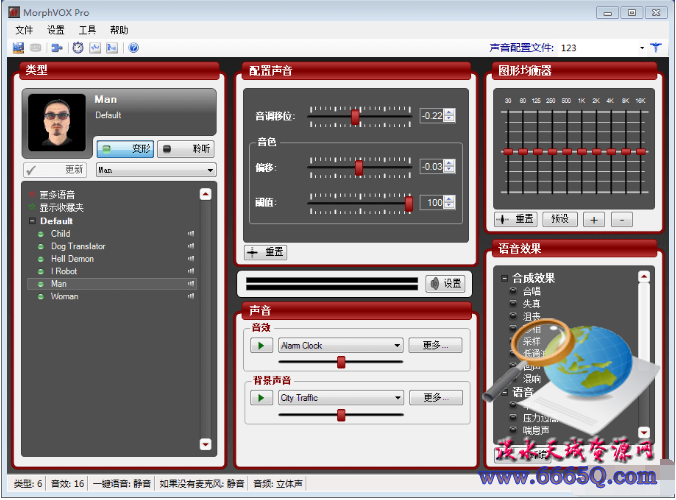Select 更多语音 in the voice list
The width and height of the screenshot is (676, 500).
tap(57, 194)
